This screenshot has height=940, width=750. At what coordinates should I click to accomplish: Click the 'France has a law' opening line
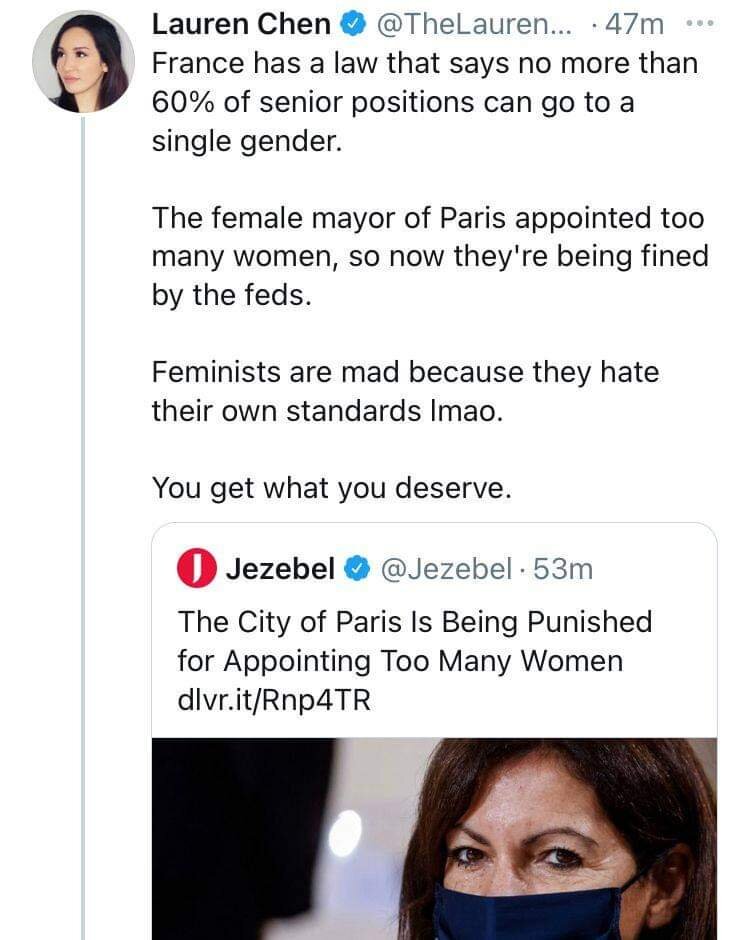tap(425, 63)
